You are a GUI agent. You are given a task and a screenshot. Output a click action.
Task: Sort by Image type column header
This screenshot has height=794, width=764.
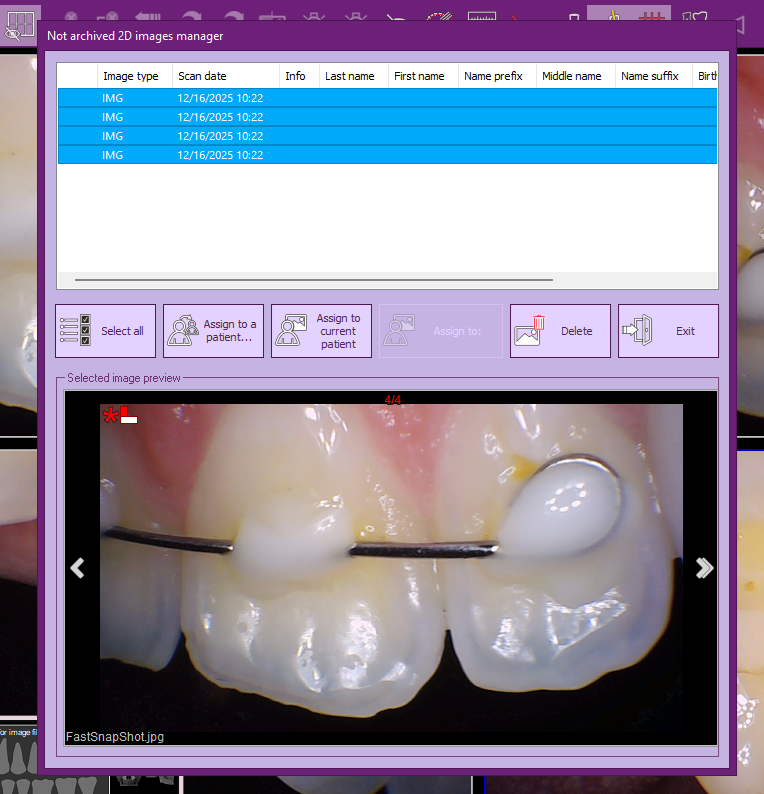(x=134, y=76)
